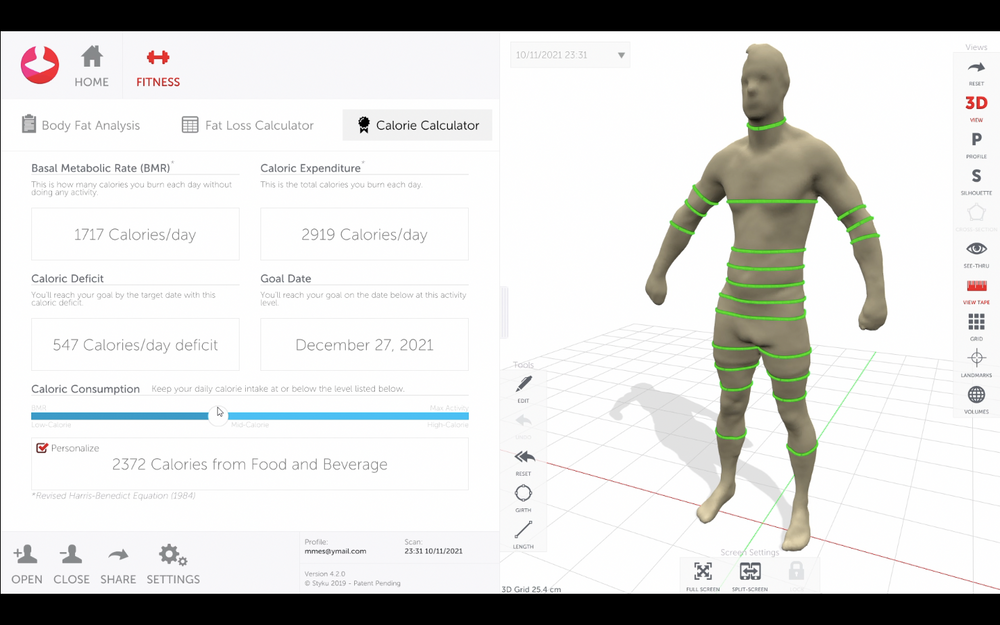The height and width of the screenshot is (625, 1000).
Task: Adjust the Caloric Consumption slider
Action: pos(219,415)
